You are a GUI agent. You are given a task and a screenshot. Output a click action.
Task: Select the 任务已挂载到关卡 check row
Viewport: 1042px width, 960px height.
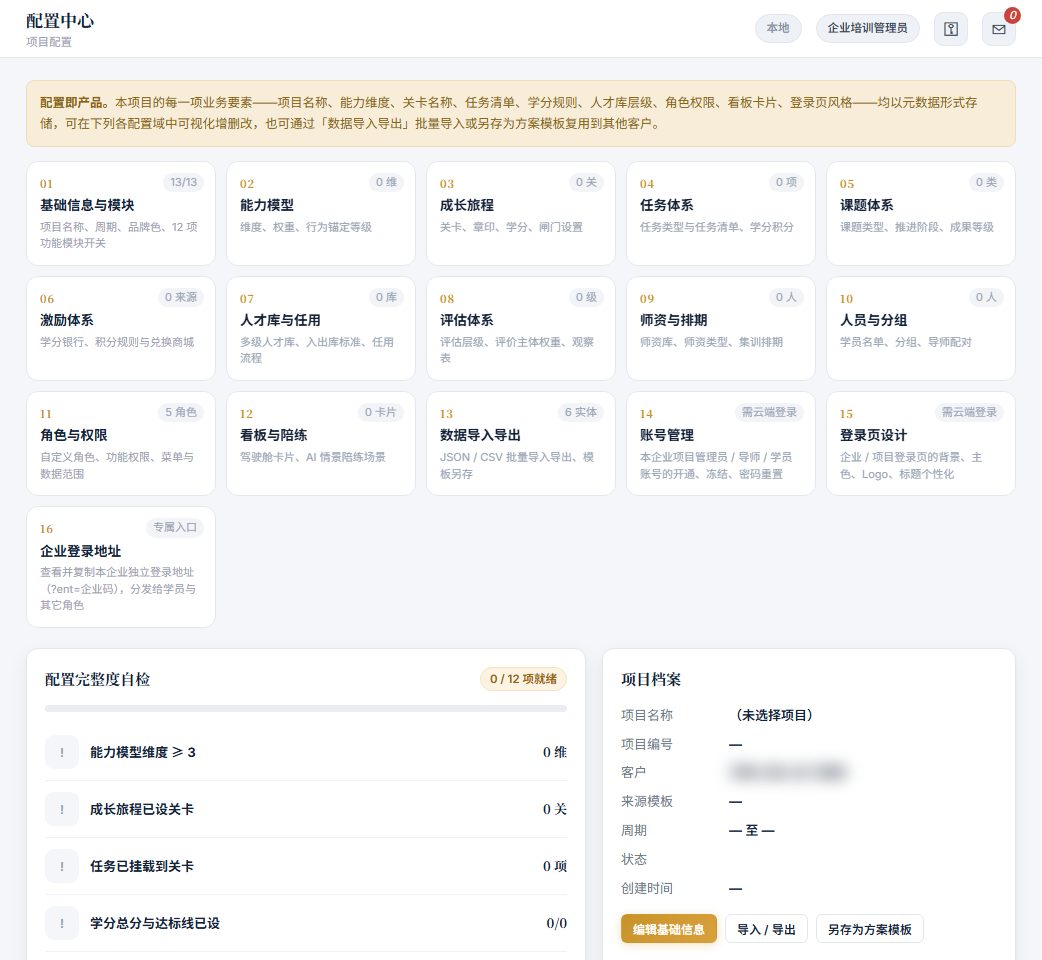[306, 866]
